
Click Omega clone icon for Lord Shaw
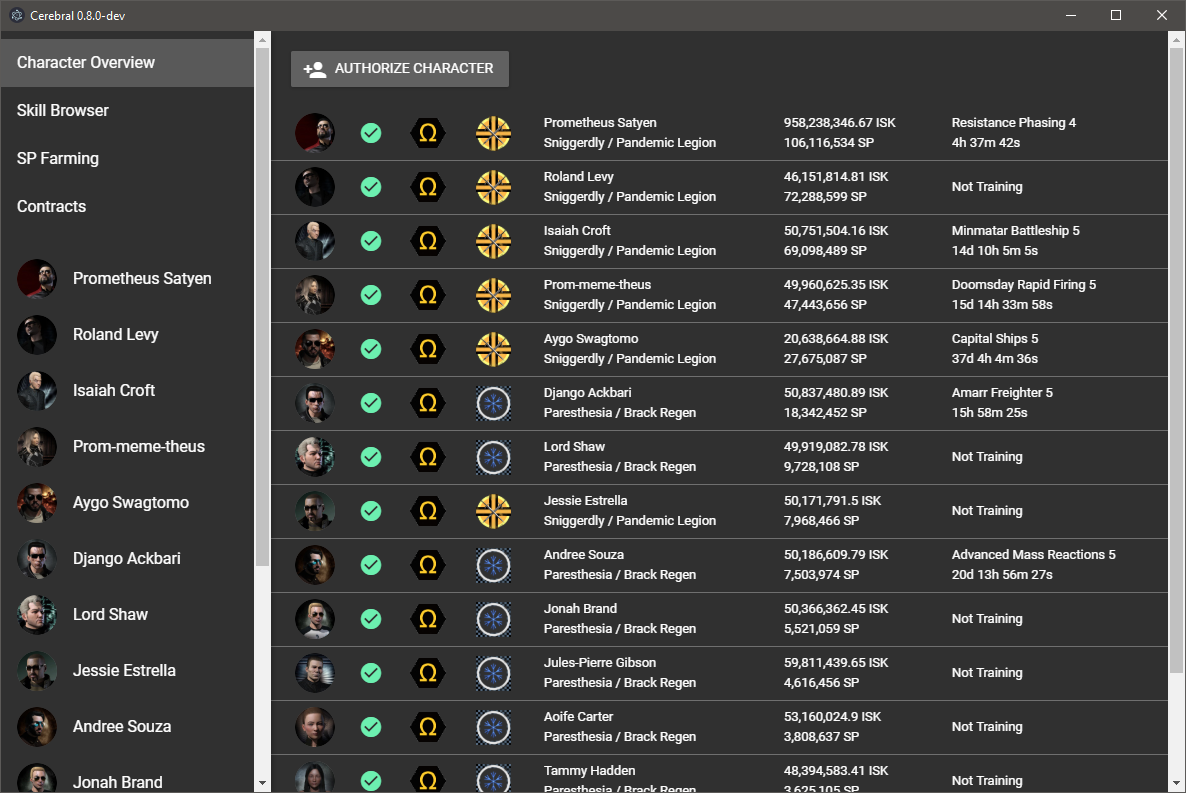[x=427, y=457]
